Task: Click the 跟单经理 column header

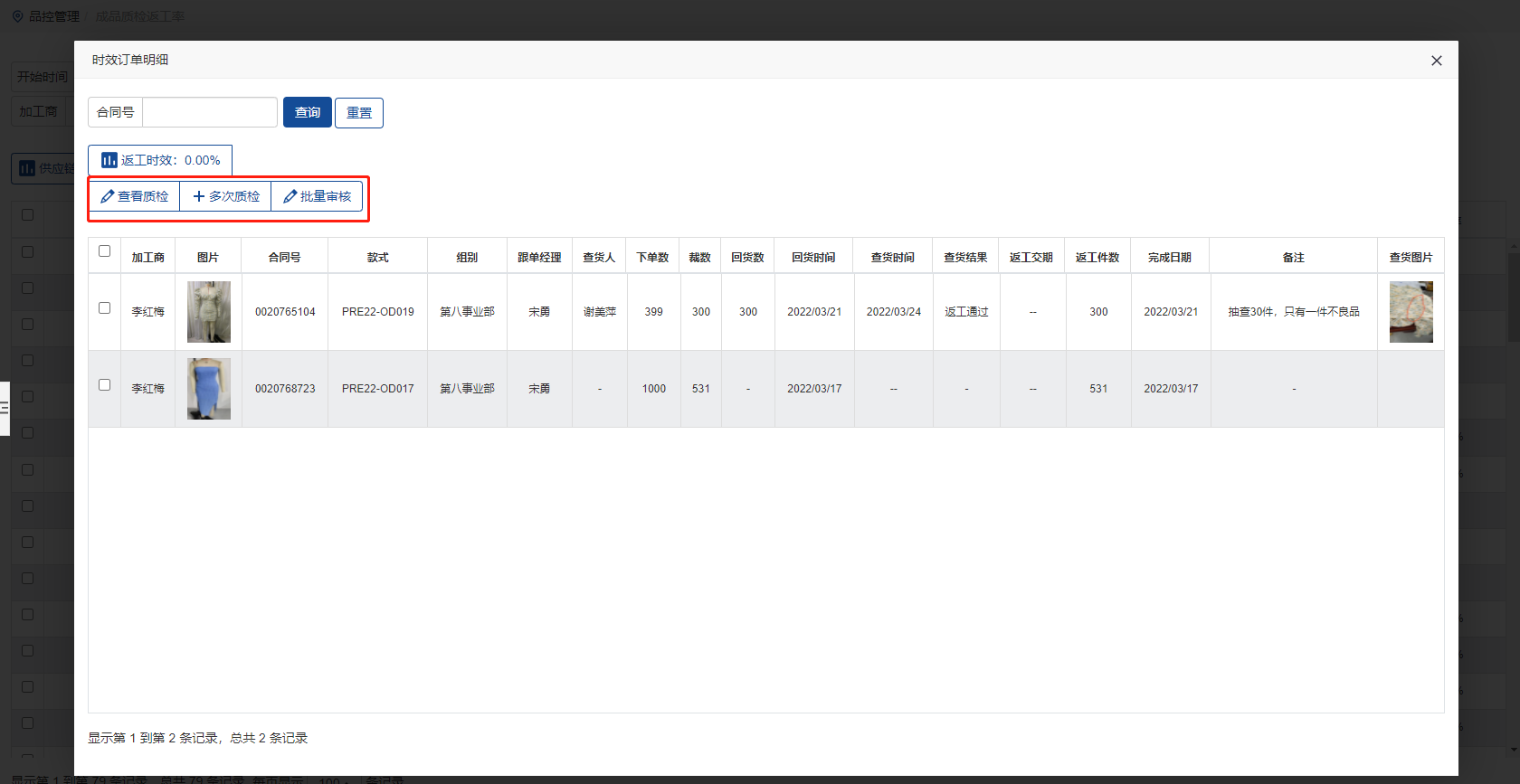Action: click(x=540, y=258)
